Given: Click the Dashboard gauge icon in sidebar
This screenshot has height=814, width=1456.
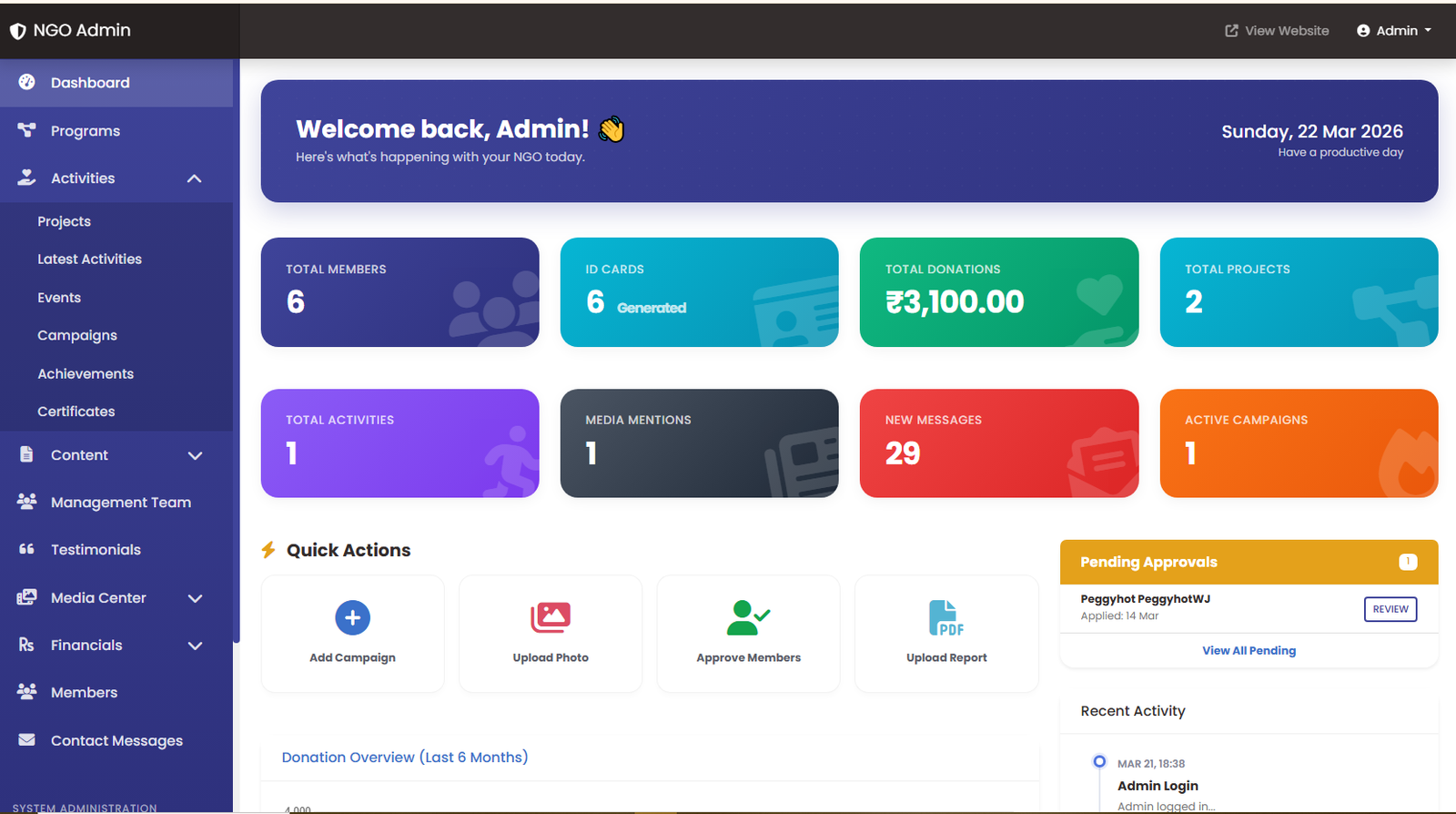Looking at the screenshot, I should pyautogui.click(x=26, y=82).
